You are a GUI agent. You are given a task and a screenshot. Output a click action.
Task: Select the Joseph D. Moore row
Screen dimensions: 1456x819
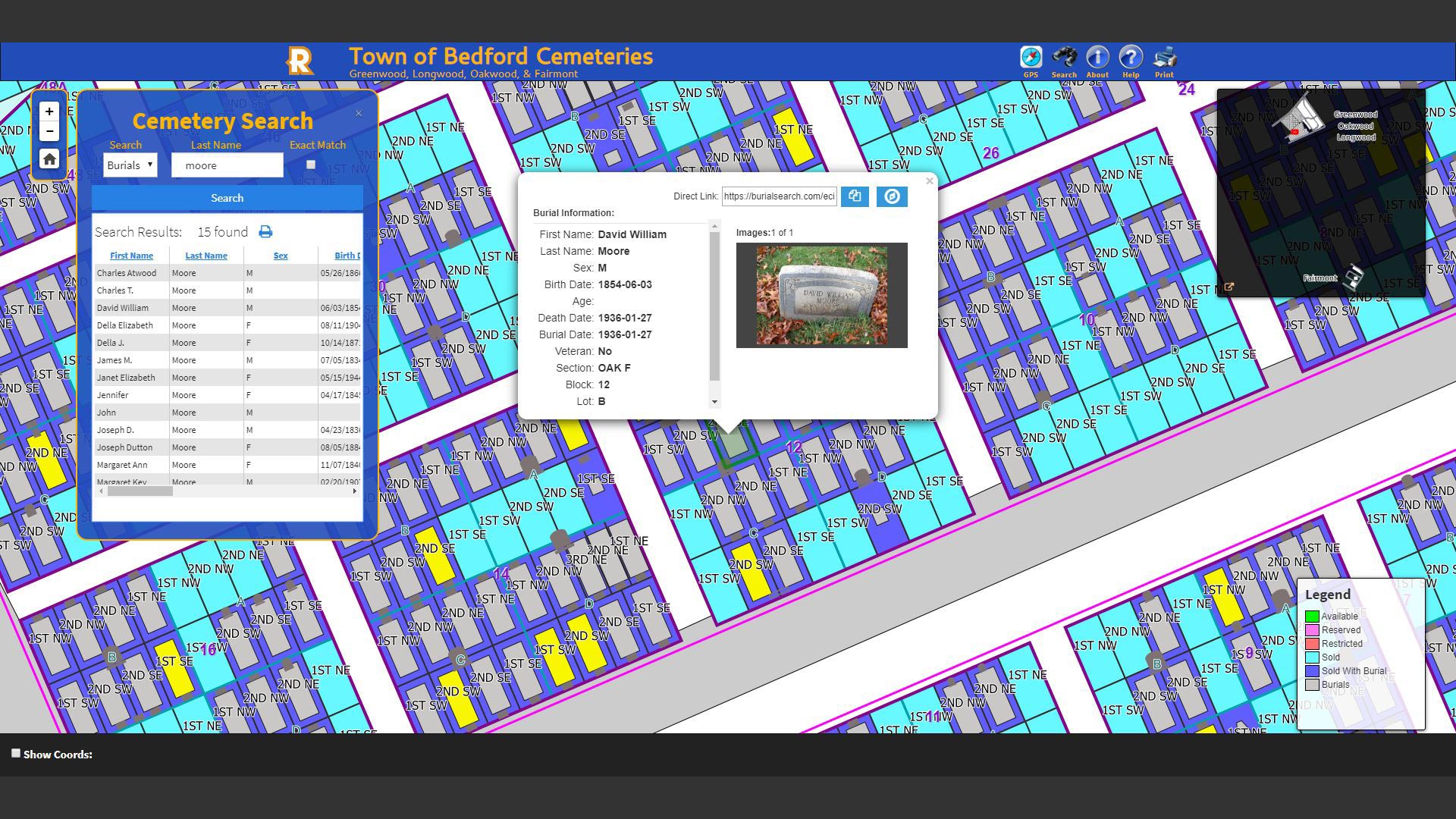coord(227,430)
